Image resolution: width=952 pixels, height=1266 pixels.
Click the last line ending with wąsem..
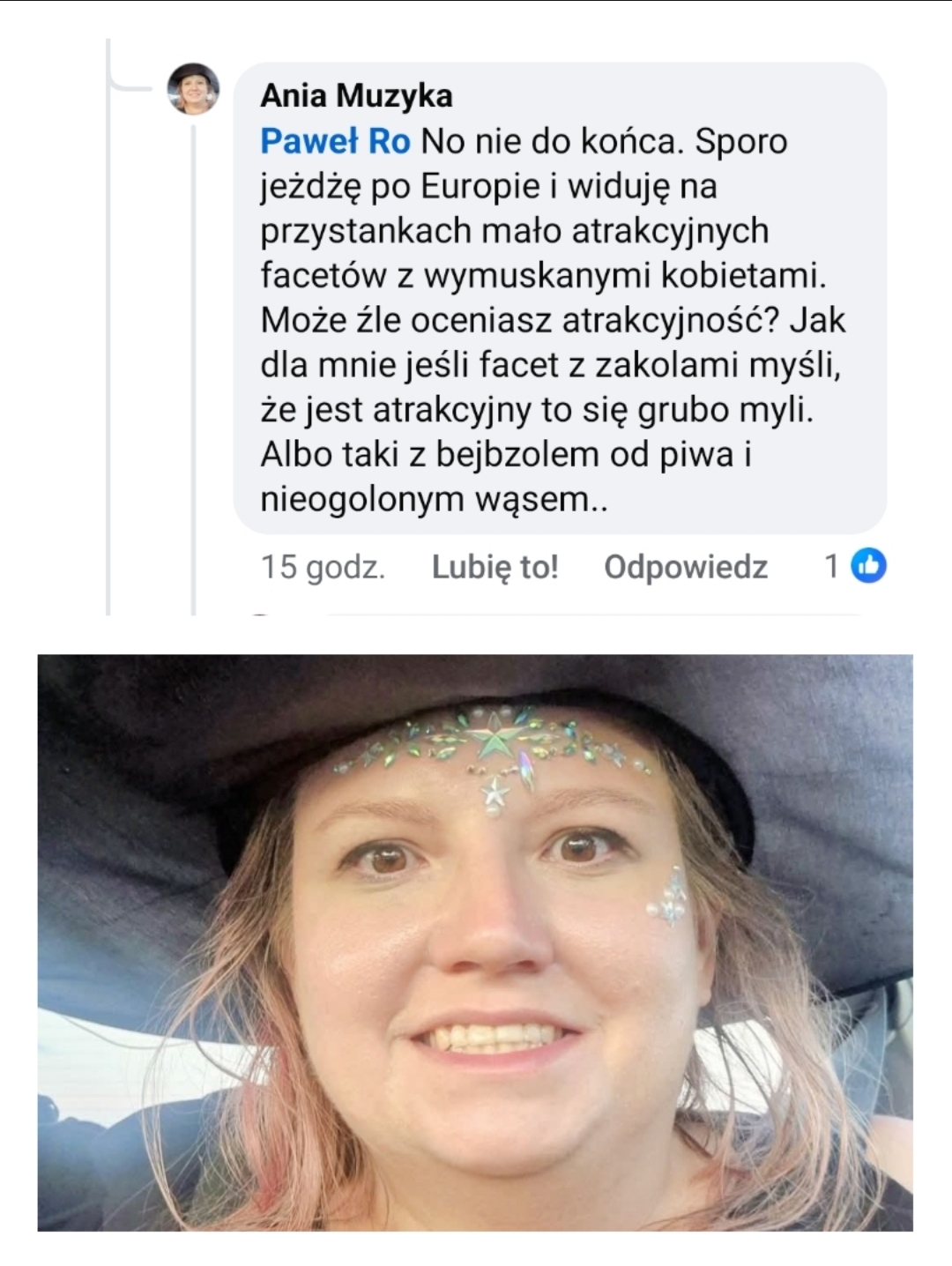pyautogui.click(x=434, y=500)
